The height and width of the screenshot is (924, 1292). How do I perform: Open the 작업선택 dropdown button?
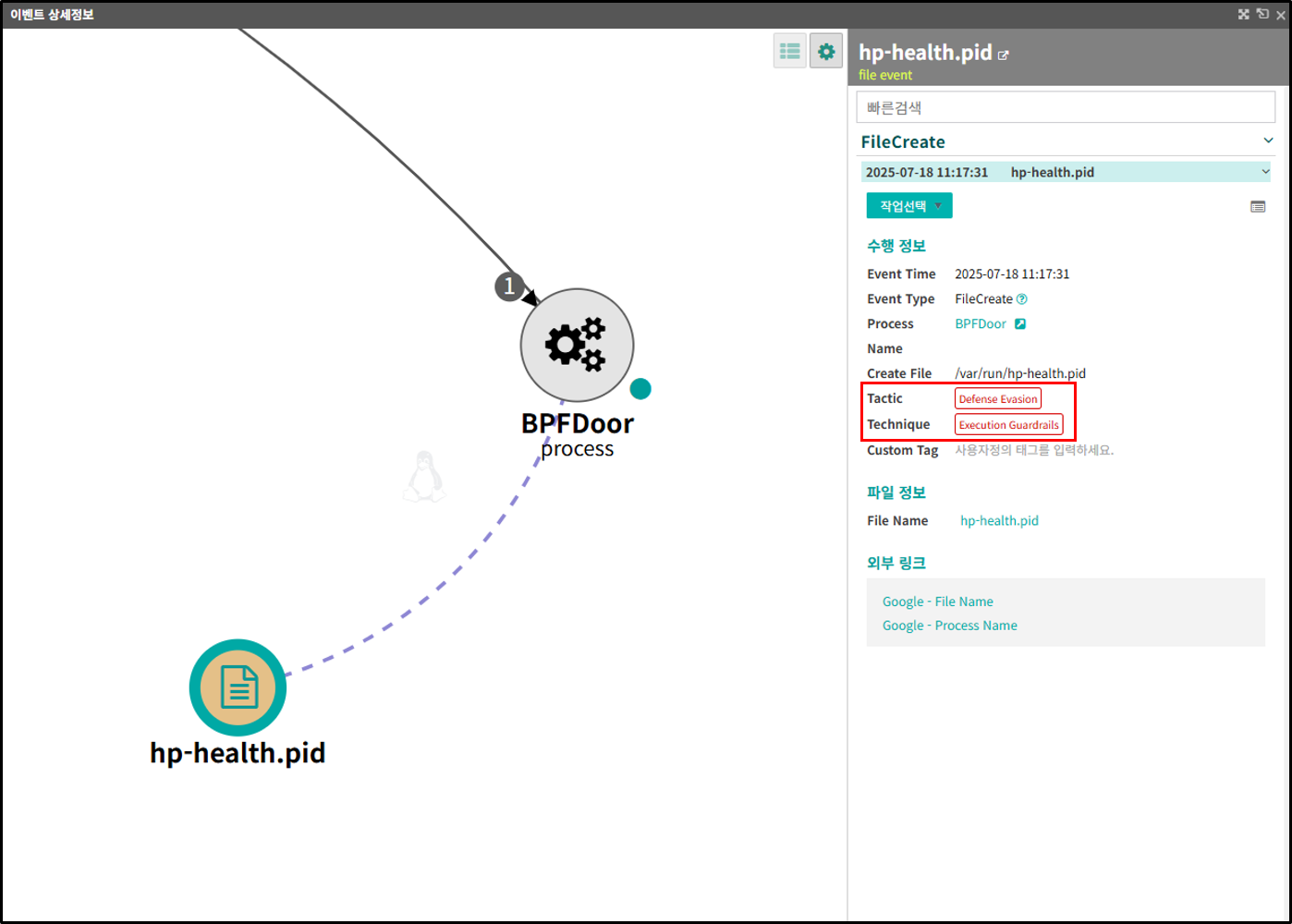coord(909,206)
